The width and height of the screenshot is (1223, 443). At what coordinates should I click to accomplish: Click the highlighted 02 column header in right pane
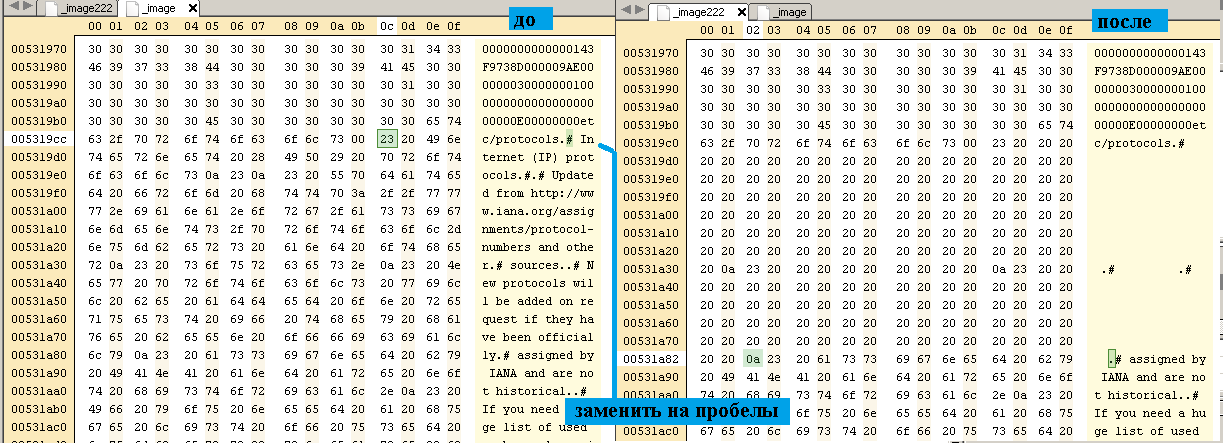pos(752,30)
